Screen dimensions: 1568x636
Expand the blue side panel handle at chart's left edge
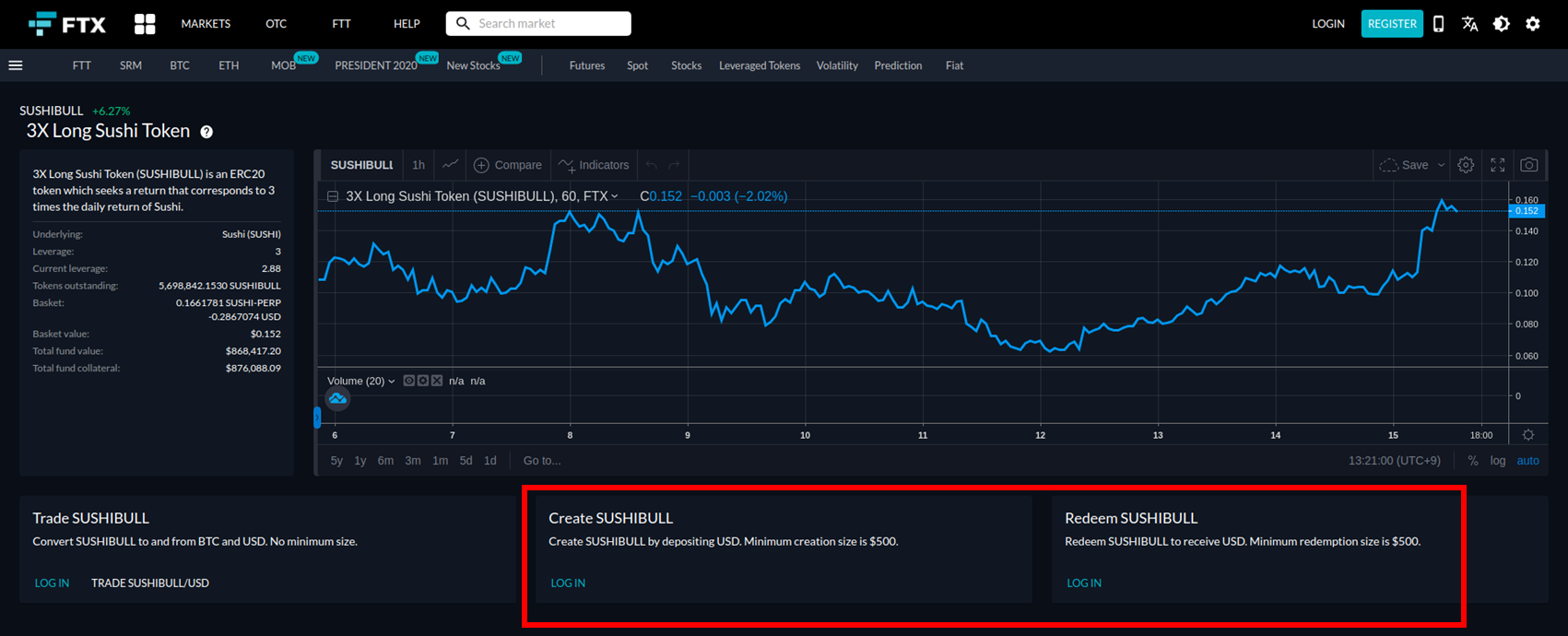coord(317,418)
